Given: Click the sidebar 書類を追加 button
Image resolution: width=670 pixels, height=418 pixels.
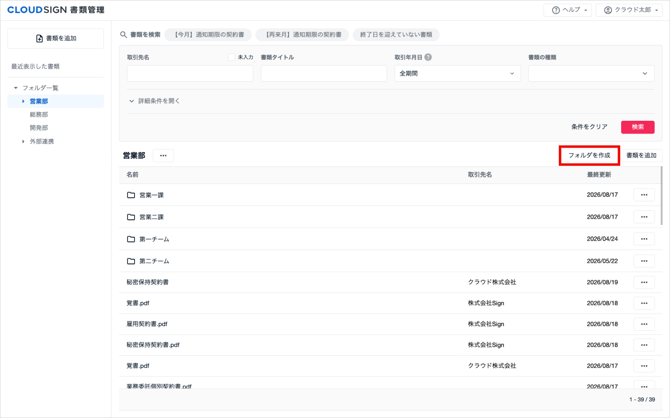Looking at the screenshot, I should click(56, 38).
